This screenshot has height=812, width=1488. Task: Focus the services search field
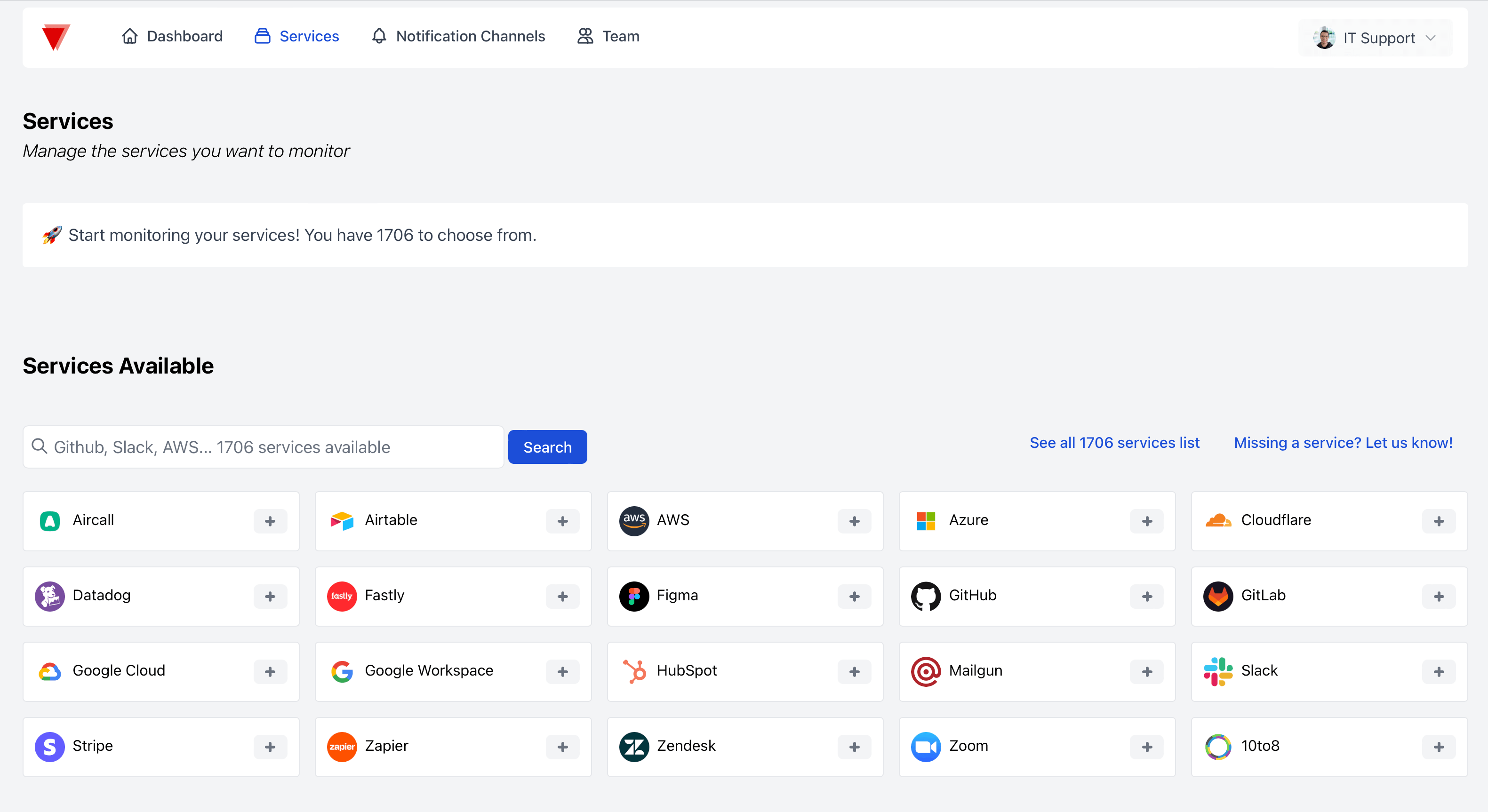pyautogui.click(x=264, y=447)
